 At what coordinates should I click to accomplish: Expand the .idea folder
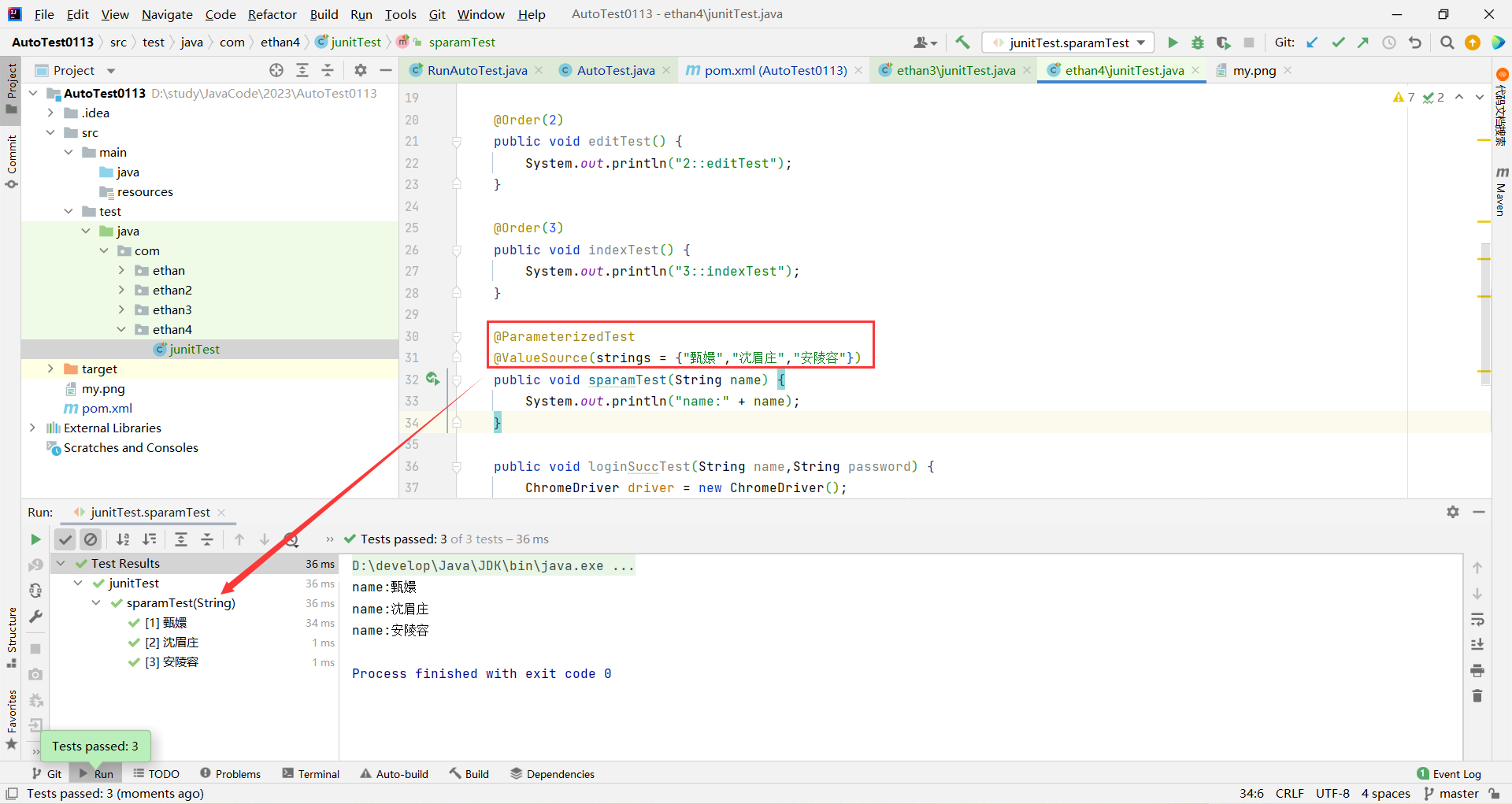coord(50,113)
